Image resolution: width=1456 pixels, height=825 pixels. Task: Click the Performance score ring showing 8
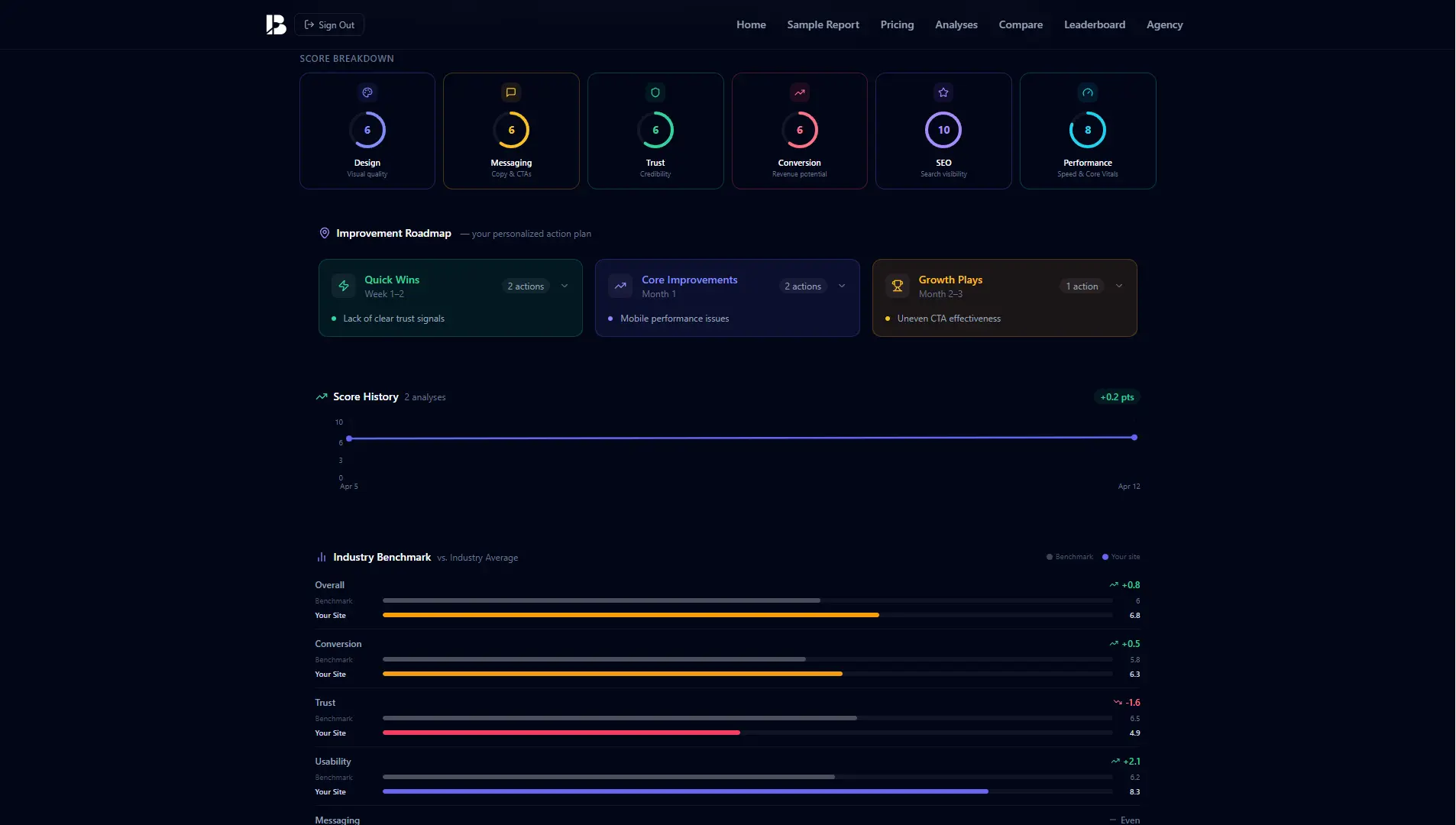tap(1088, 130)
